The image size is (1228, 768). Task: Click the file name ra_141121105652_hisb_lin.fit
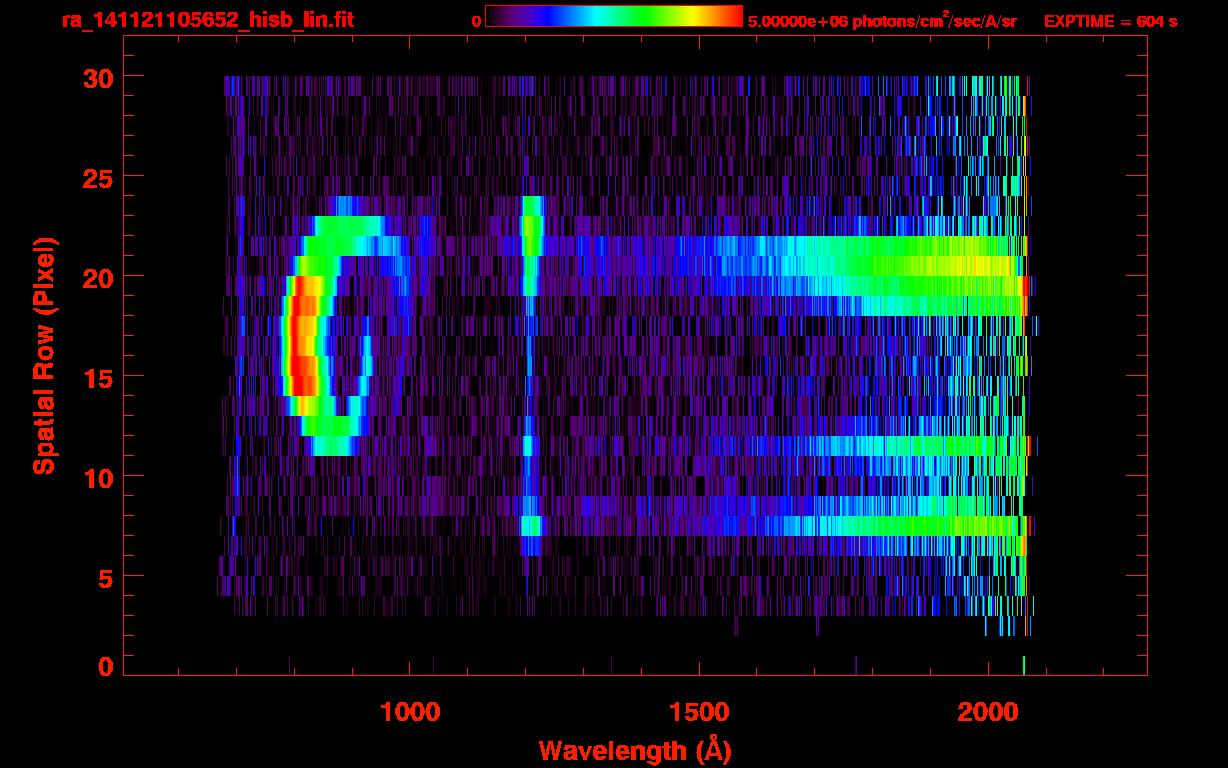pos(206,20)
